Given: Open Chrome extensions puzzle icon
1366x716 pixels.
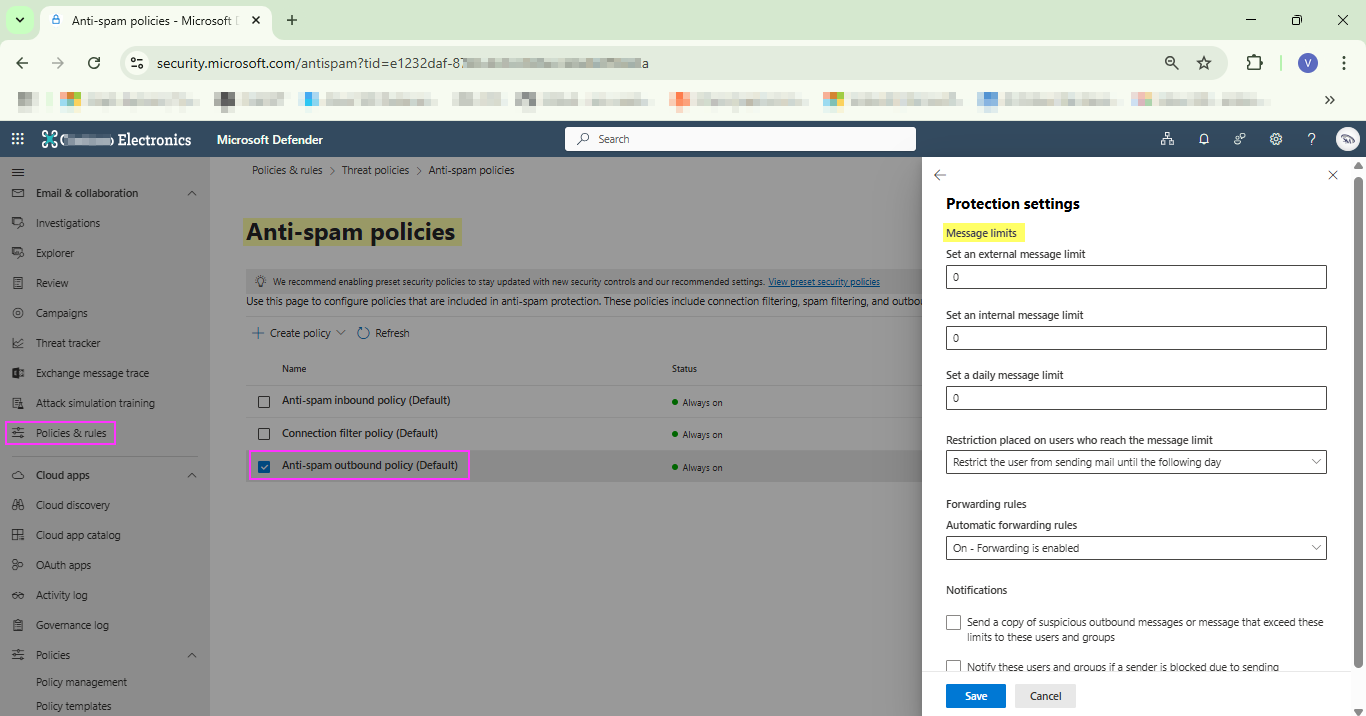Looking at the screenshot, I should pos(1254,63).
